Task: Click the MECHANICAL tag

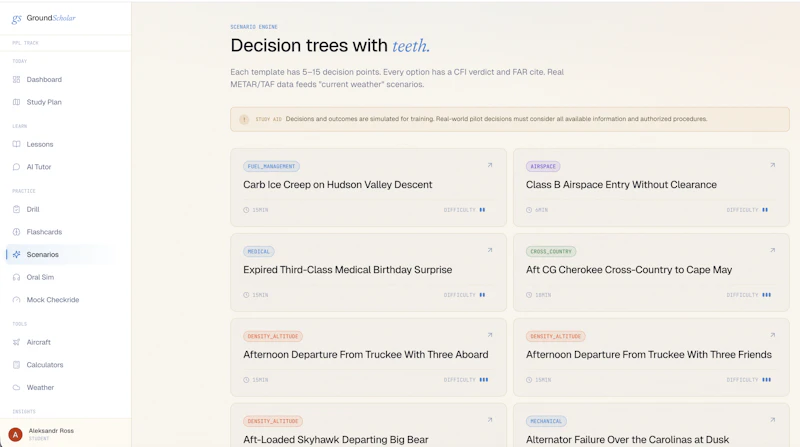Action: tap(546, 421)
